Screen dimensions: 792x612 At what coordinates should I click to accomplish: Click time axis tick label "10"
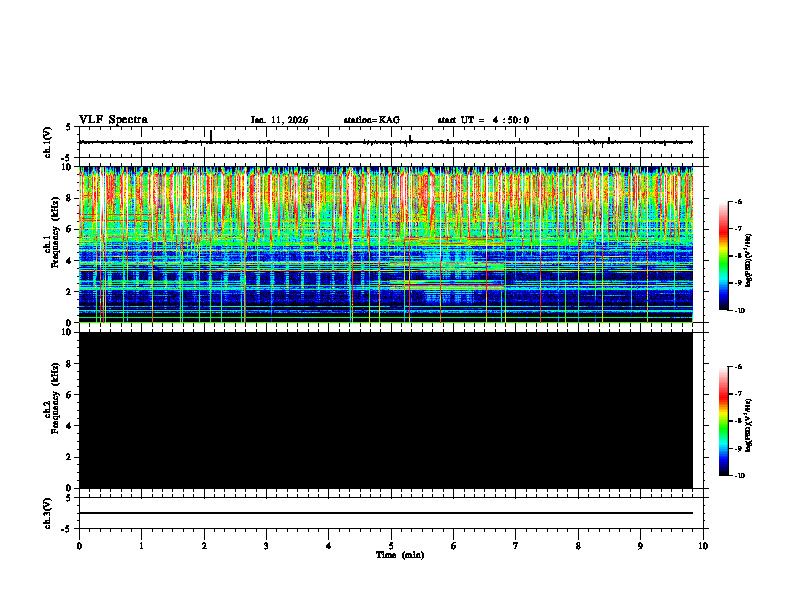(x=703, y=546)
